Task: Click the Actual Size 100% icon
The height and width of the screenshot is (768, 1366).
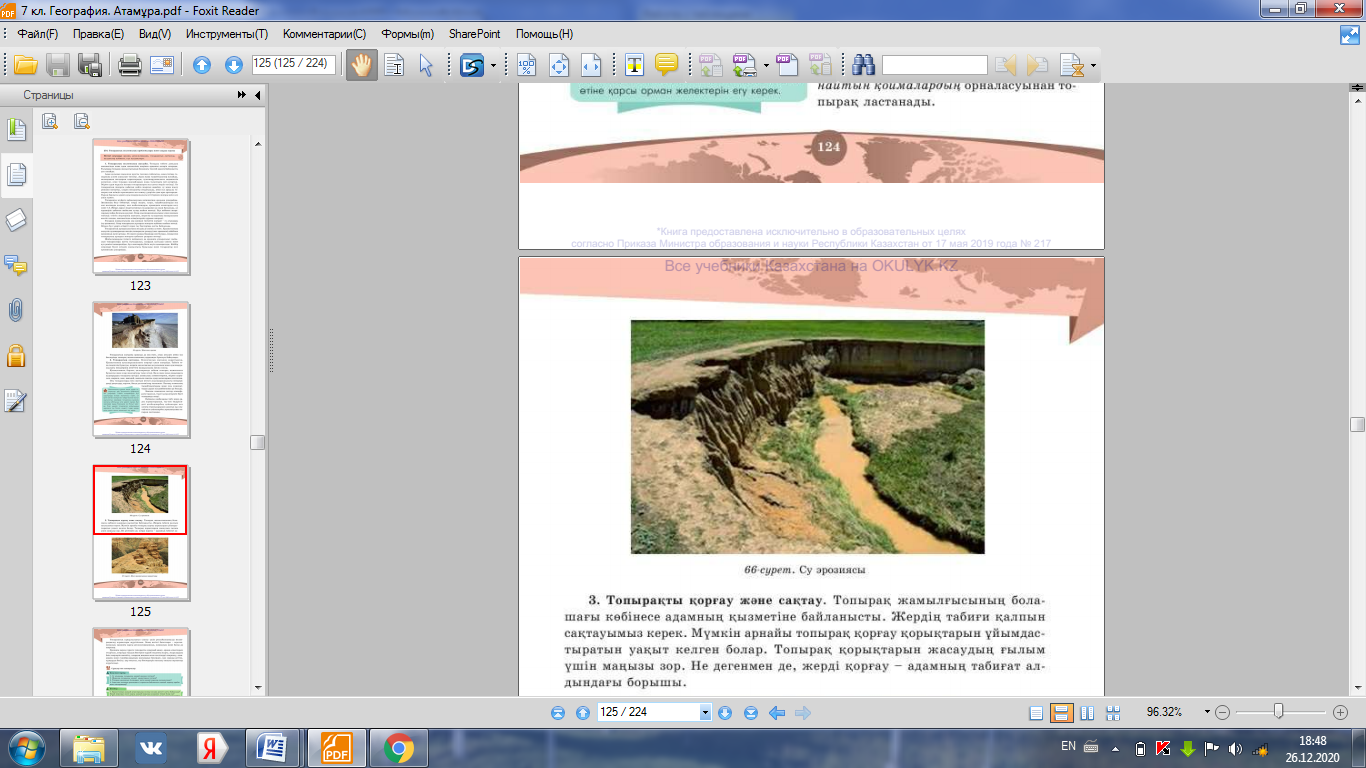Action: (526, 65)
